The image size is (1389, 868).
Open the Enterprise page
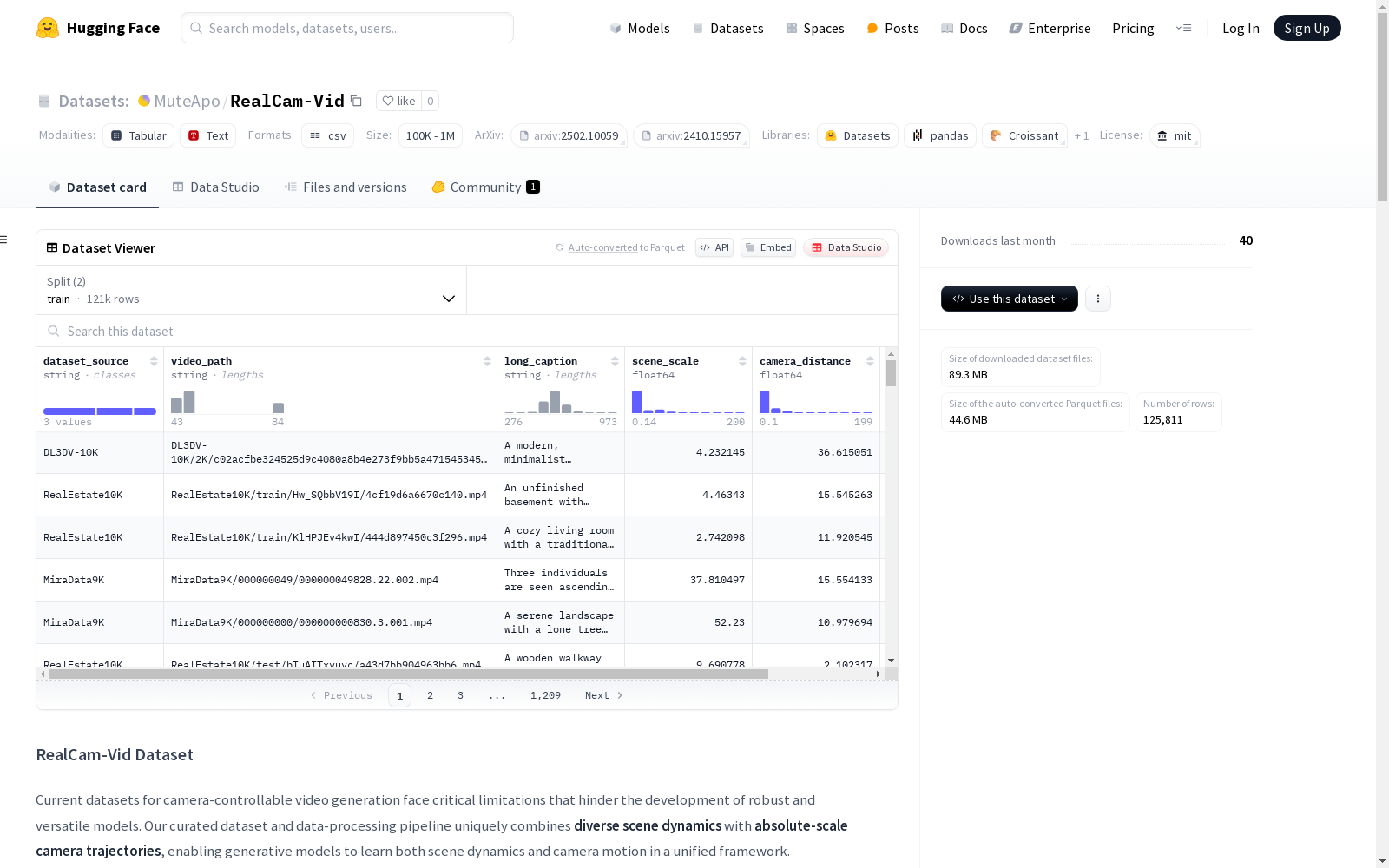pyautogui.click(x=1050, y=28)
